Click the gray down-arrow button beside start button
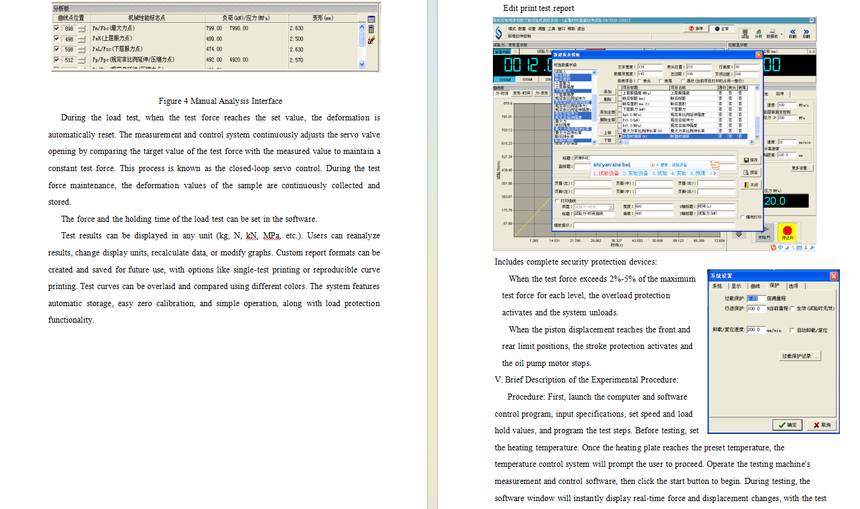Image resolution: width=860 pixels, height=509 pixels. [x=739, y=234]
